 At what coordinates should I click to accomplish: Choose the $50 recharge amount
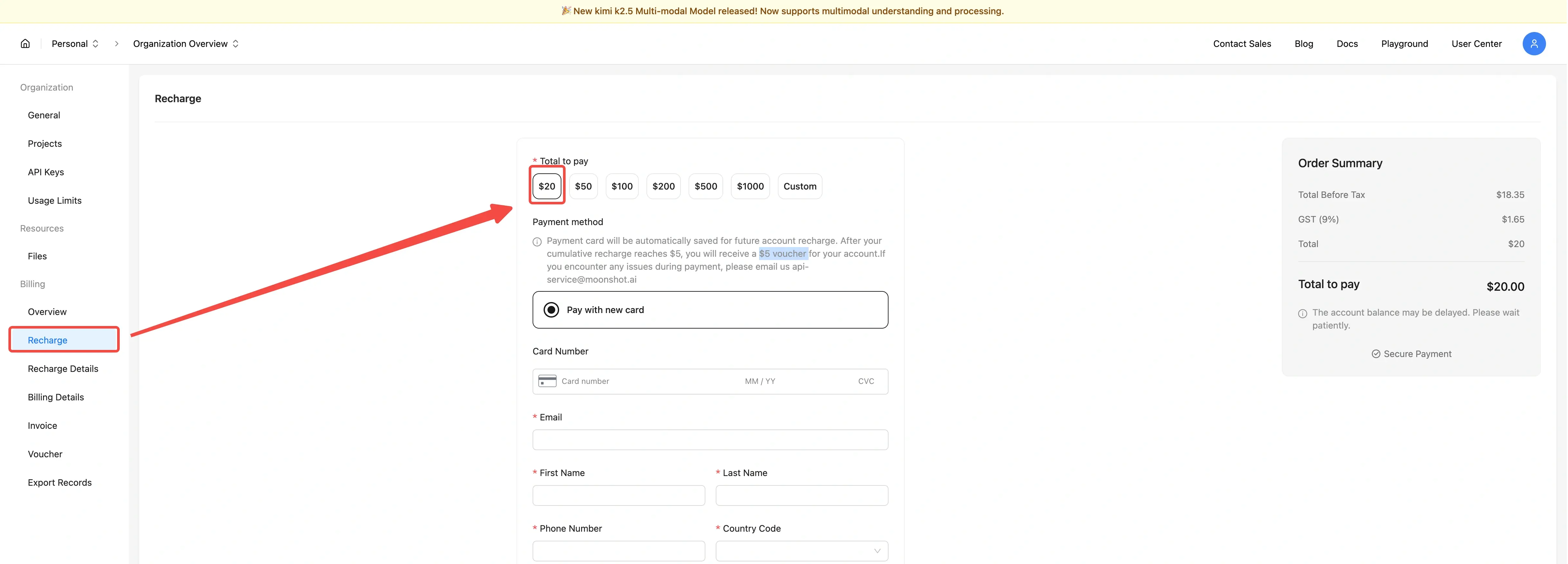pyautogui.click(x=582, y=186)
